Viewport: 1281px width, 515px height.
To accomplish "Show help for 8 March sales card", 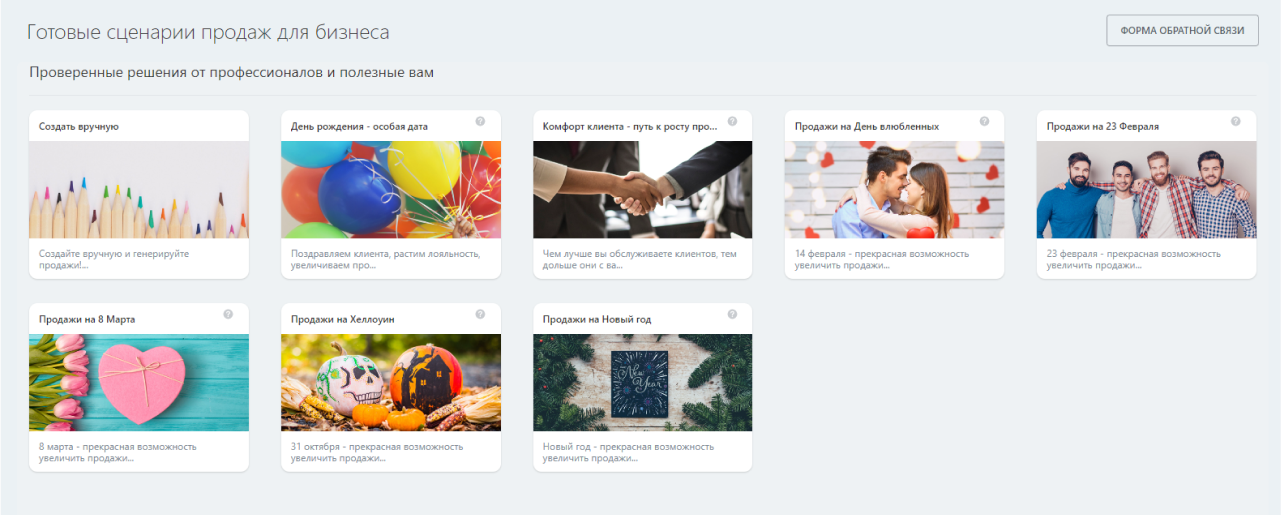I will coord(228,314).
